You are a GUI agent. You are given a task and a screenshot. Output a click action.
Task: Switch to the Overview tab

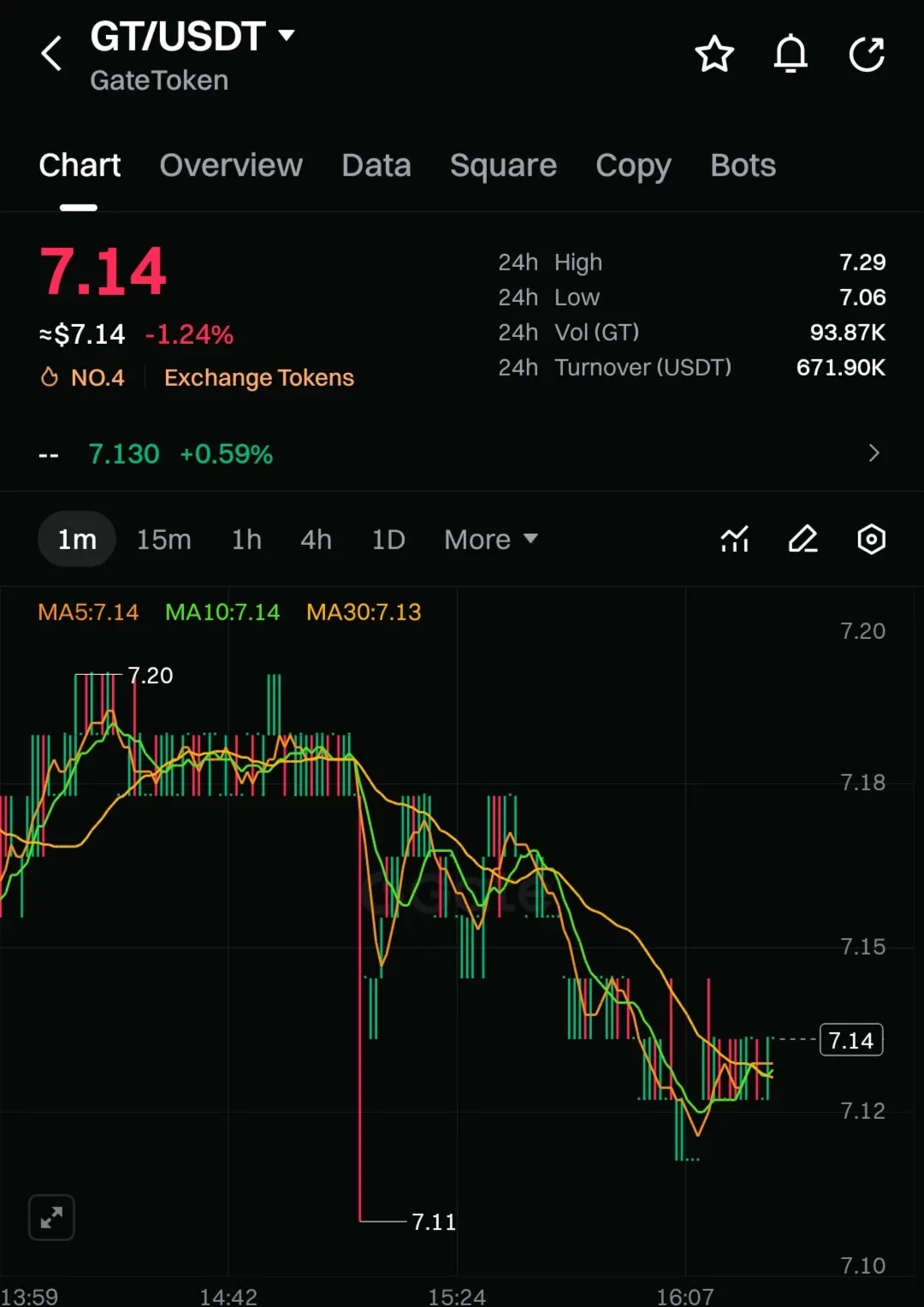[231, 165]
